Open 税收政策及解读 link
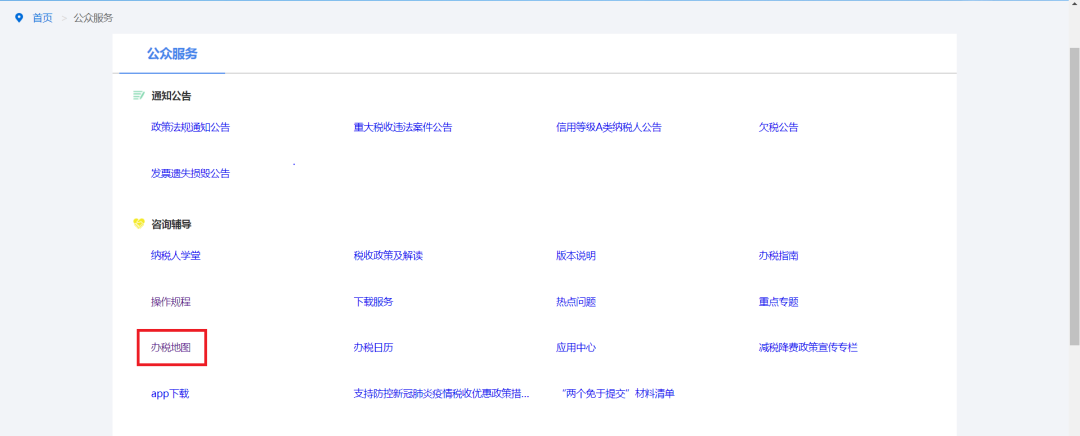The height and width of the screenshot is (436, 1080). click(388, 256)
